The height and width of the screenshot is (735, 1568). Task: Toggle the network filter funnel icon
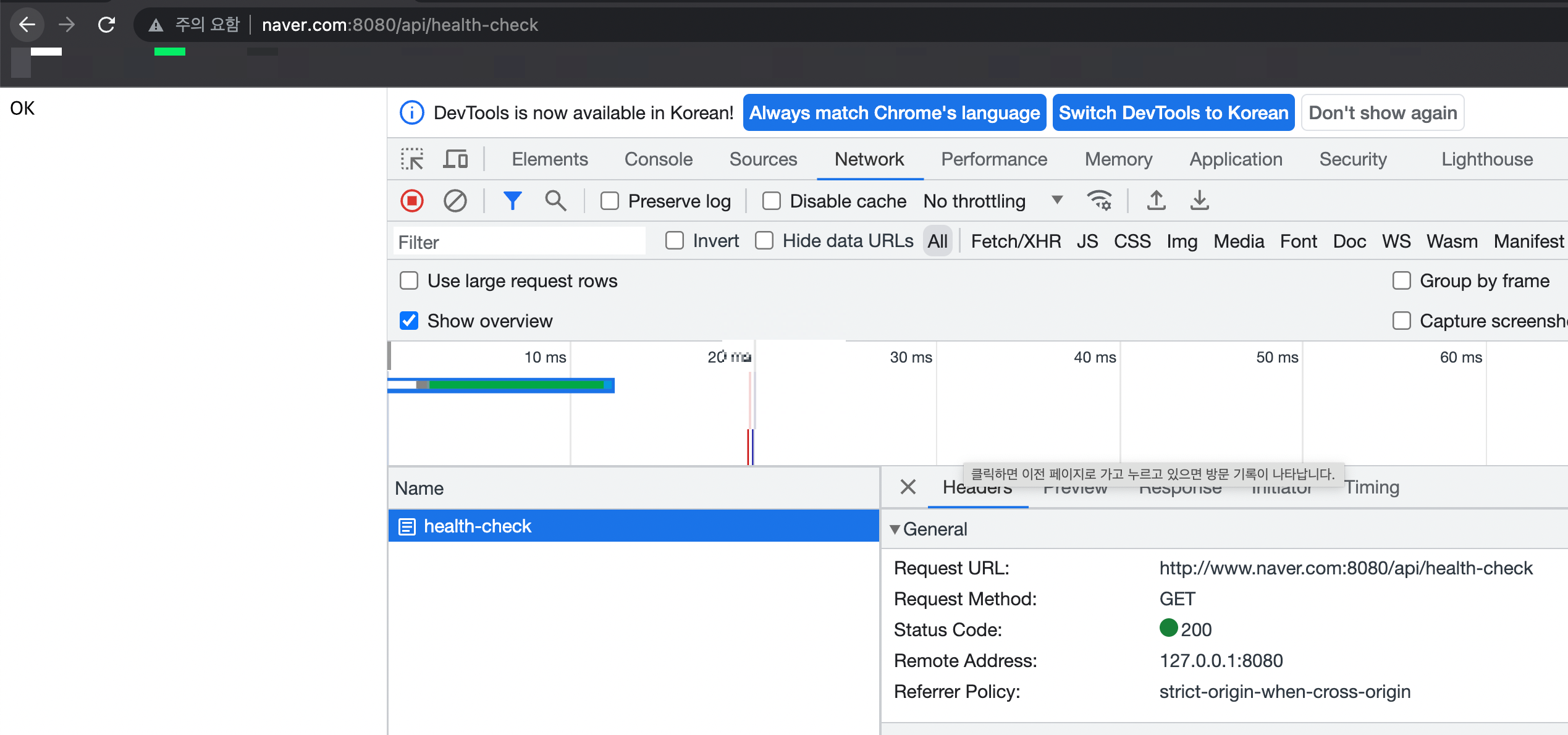[512, 201]
